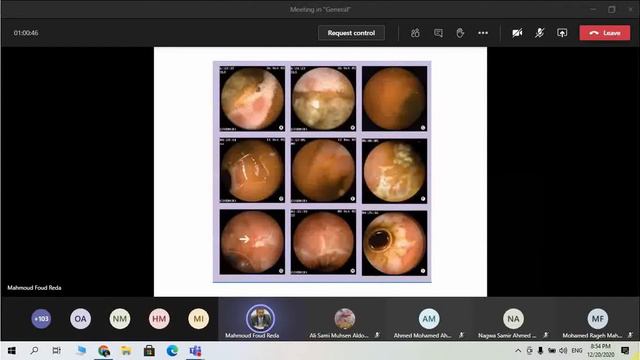Show participants panel icon
The image size is (640, 360).
coord(415,33)
